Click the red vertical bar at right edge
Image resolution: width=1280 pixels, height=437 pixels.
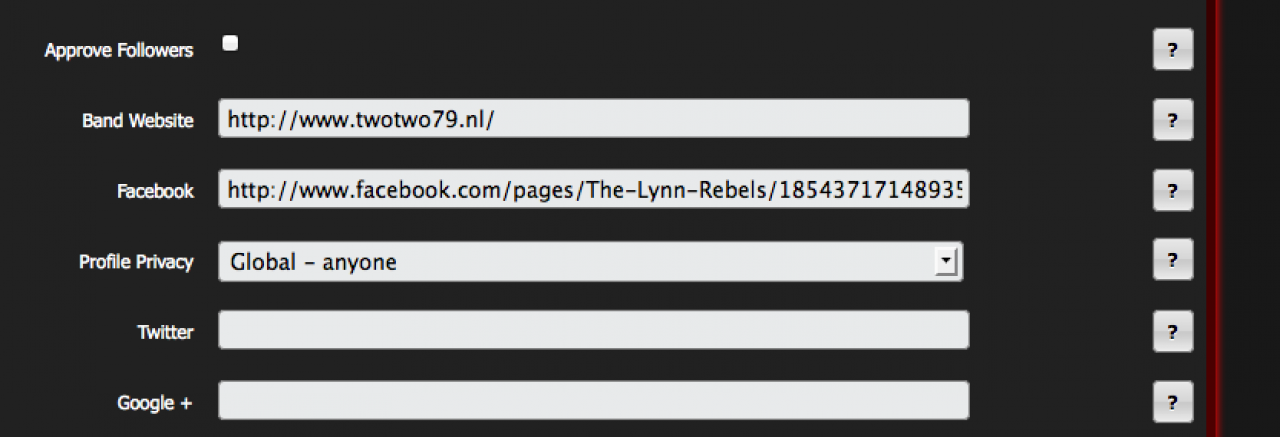(x=1213, y=218)
